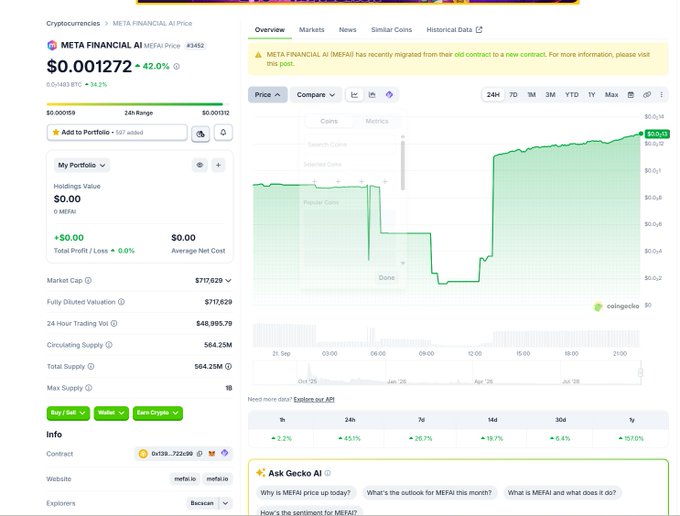Viewport: 680px width, 516px height.
Task: Show Circulating Supply info tooltip
Action: point(109,345)
